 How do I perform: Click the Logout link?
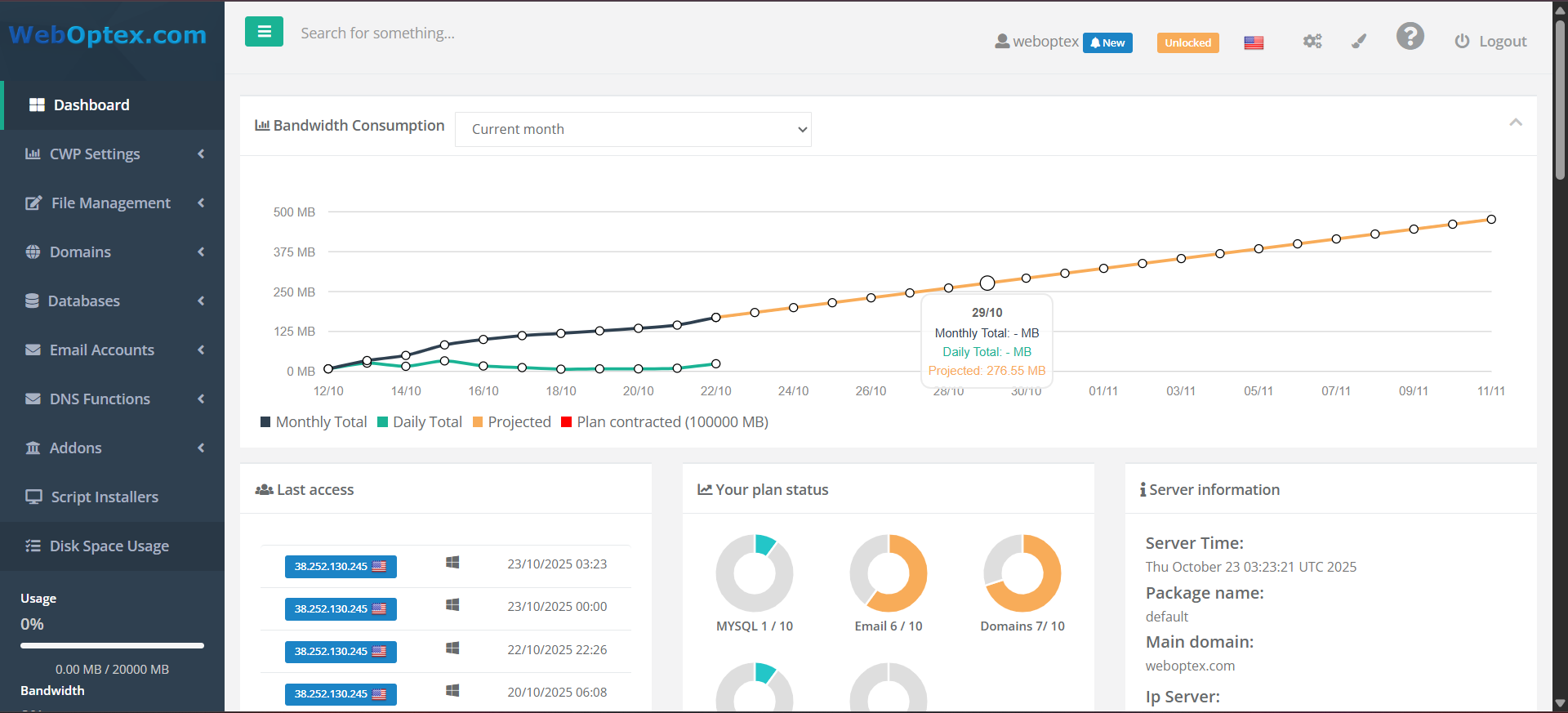pos(1490,42)
